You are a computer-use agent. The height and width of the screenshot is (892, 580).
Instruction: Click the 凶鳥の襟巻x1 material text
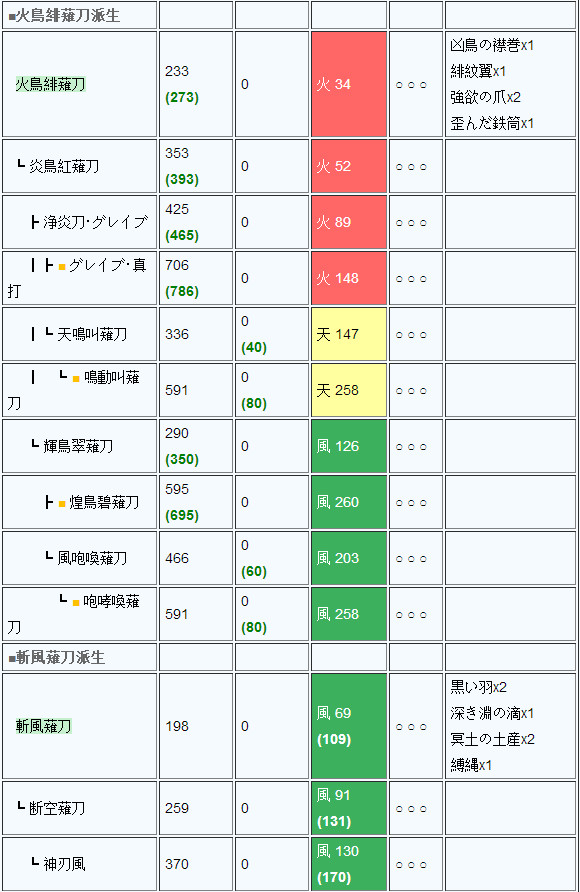(492, 45)
